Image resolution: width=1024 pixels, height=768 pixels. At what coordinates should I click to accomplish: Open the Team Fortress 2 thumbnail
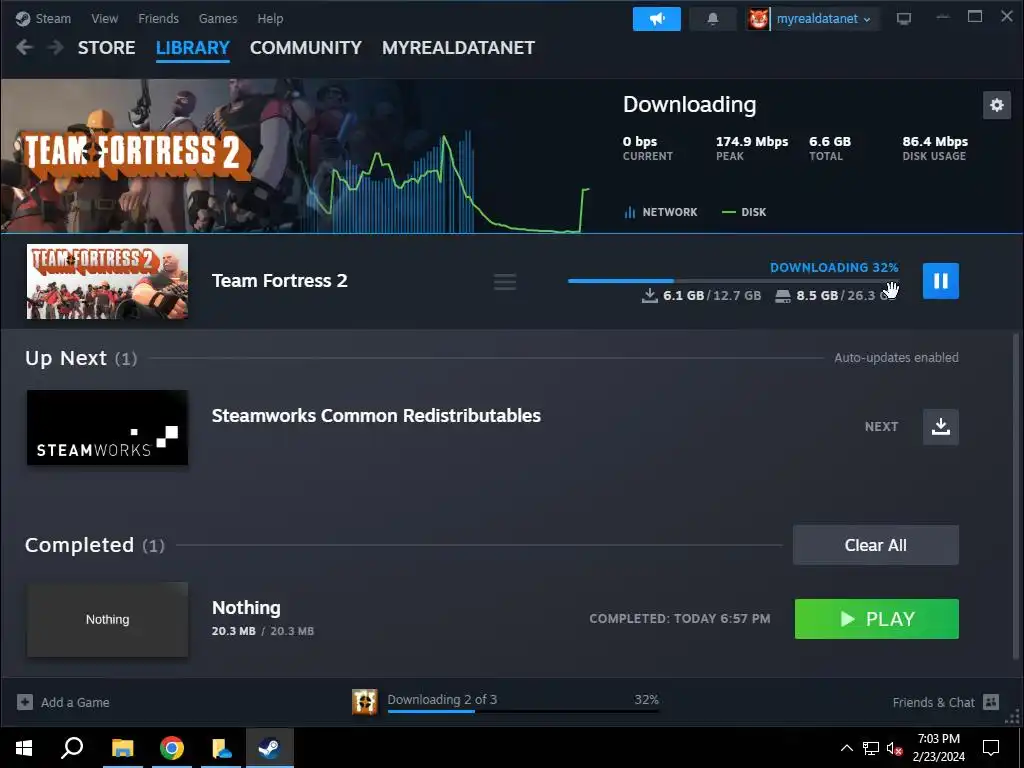click(107, 281)
